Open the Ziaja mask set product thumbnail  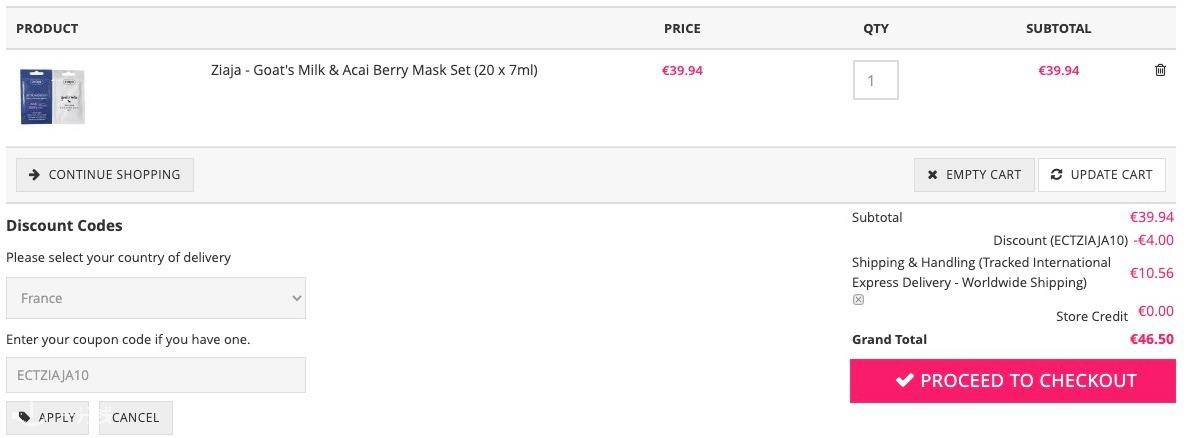(x=52, y=96)
